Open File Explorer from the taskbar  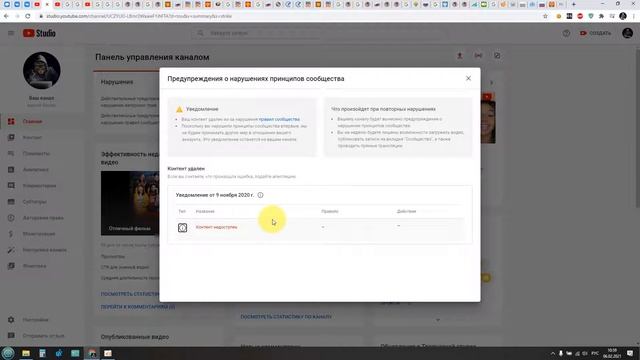point(26,353)
